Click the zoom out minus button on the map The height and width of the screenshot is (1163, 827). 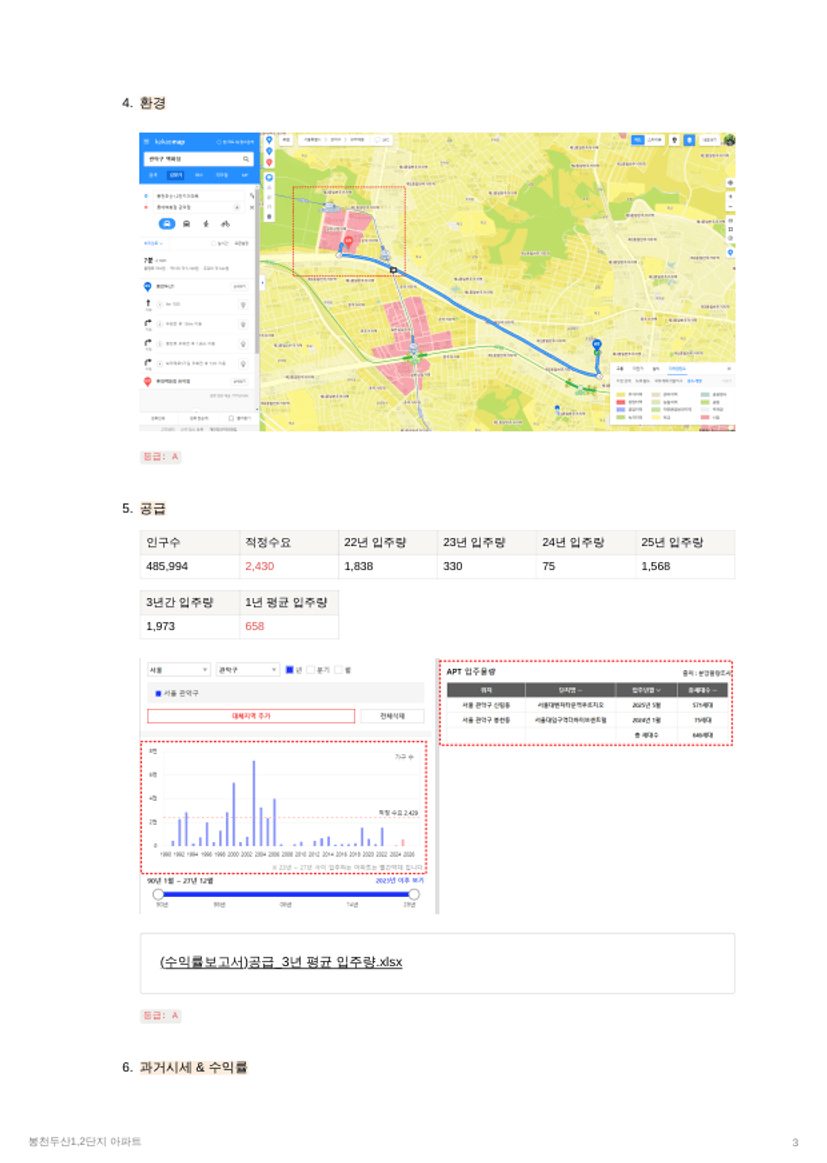click(x=730, y=208)
